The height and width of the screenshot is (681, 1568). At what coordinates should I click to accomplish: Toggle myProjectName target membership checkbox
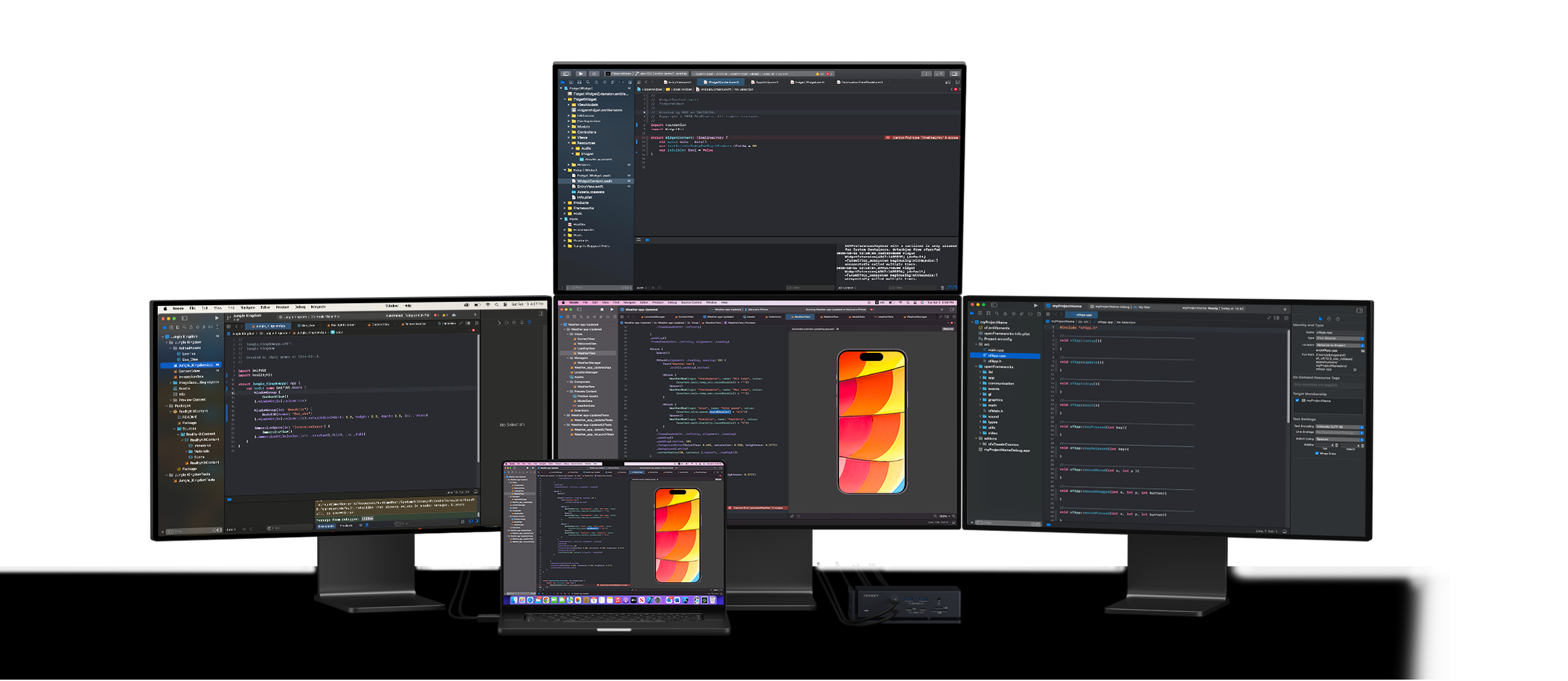tap(1297, 400)
